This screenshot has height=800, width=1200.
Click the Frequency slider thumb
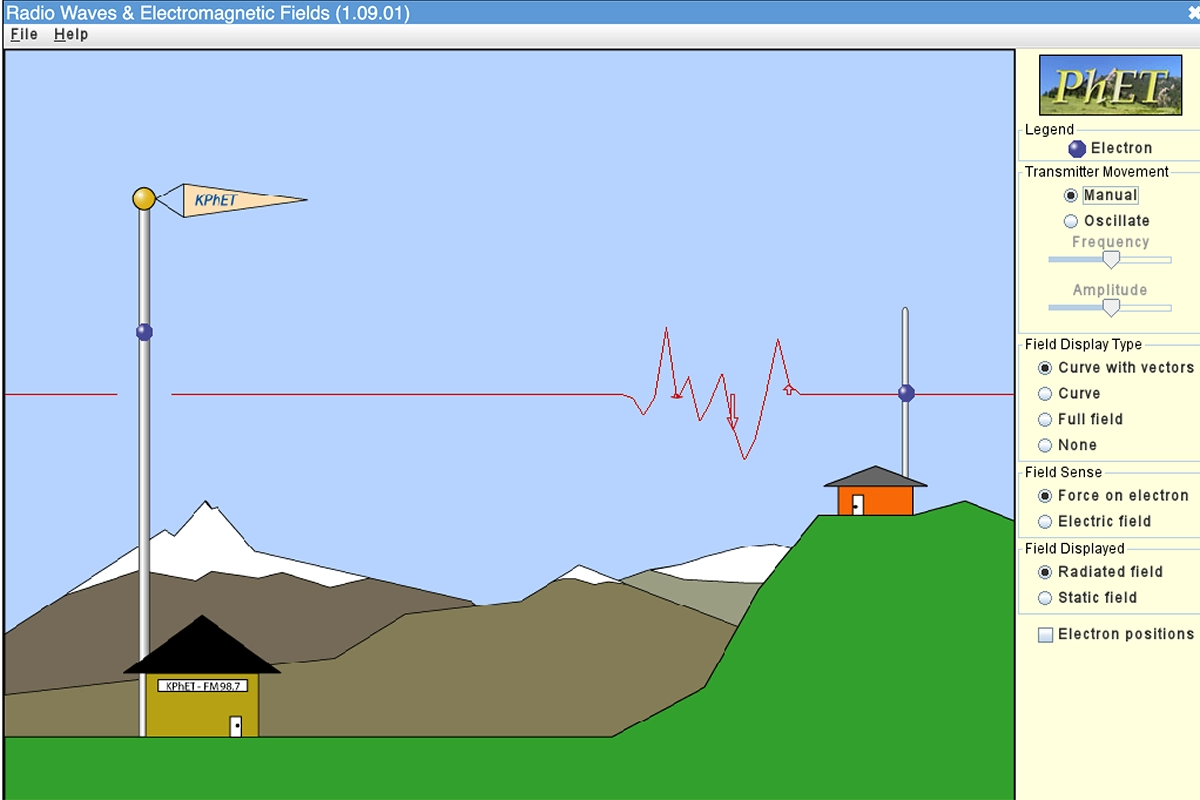pyautogui.click(x=1110, y=260)
